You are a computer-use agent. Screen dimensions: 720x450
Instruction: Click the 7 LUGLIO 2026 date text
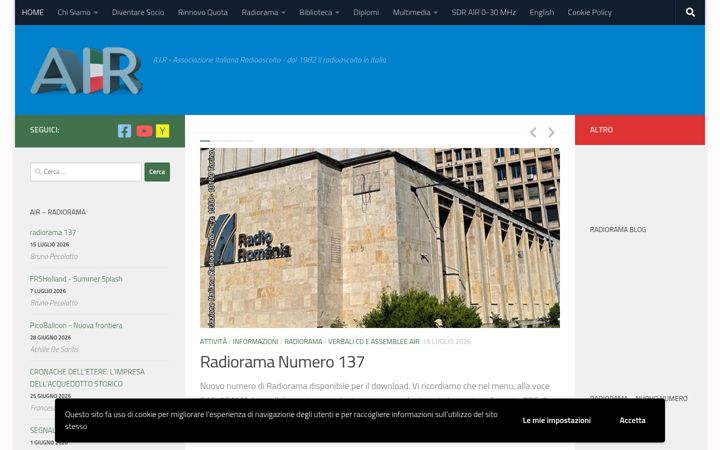point(48,291)
